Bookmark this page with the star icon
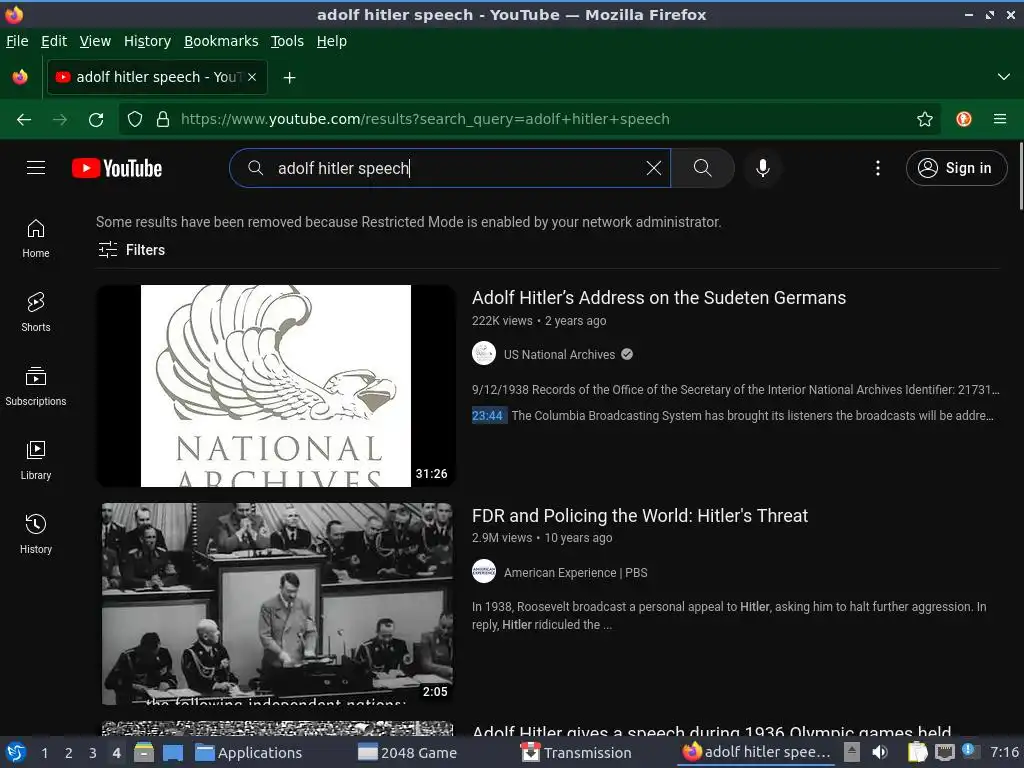The height and width of the screenshot is (768, 1024). tap(924, 119)
